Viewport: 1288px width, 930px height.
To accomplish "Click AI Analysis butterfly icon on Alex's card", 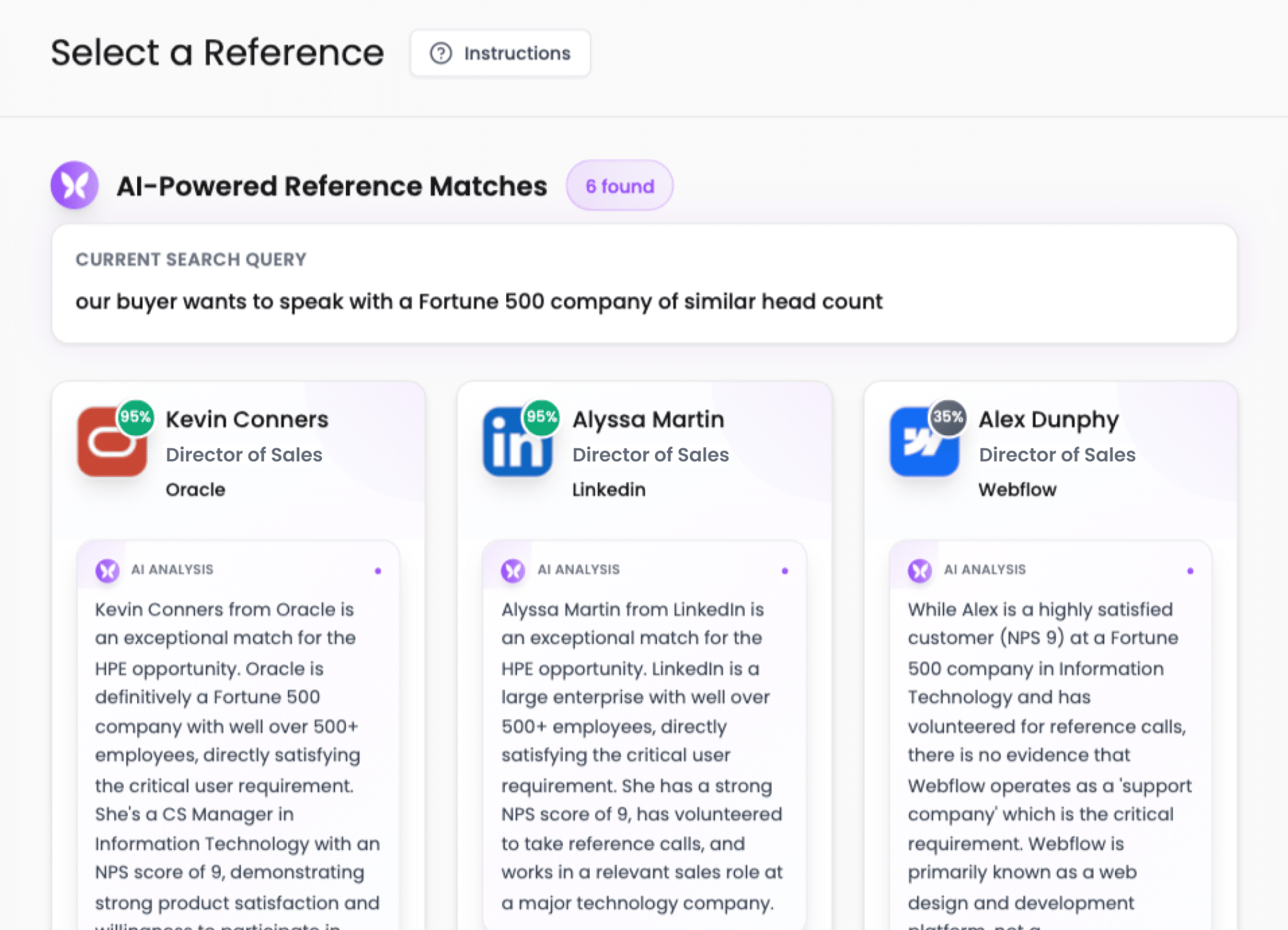I will (x=919, y=570).
